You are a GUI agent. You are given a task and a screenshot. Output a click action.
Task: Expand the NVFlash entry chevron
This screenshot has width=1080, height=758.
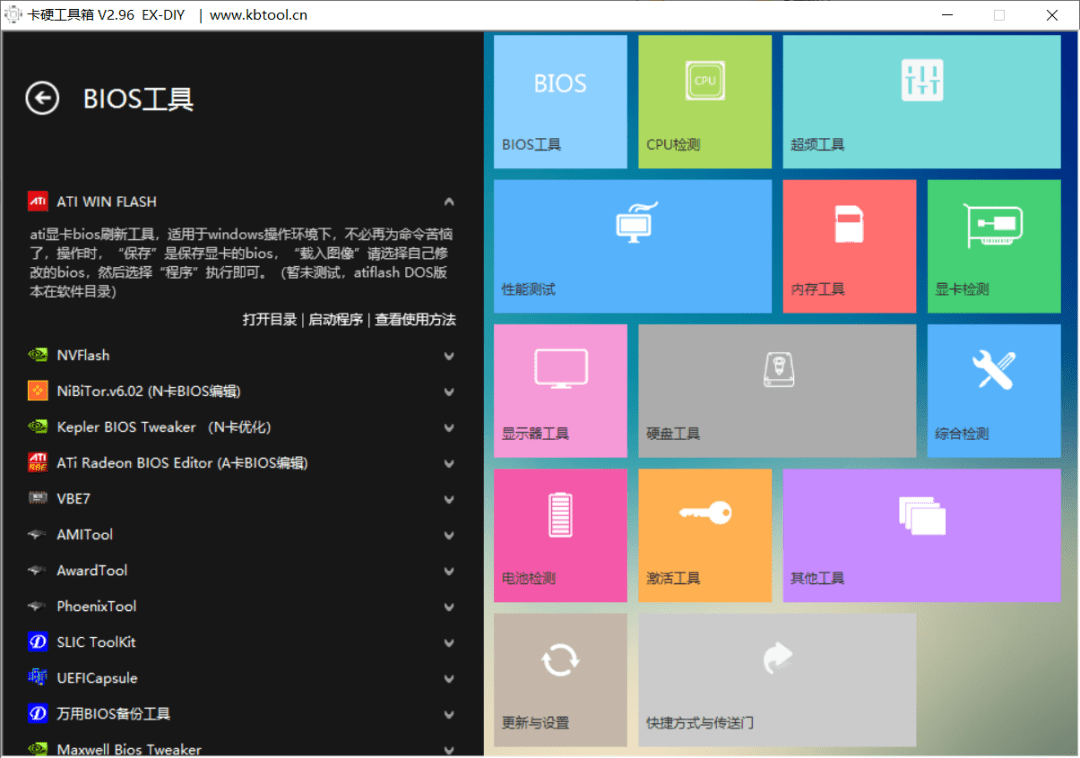[x=449, y=356]
